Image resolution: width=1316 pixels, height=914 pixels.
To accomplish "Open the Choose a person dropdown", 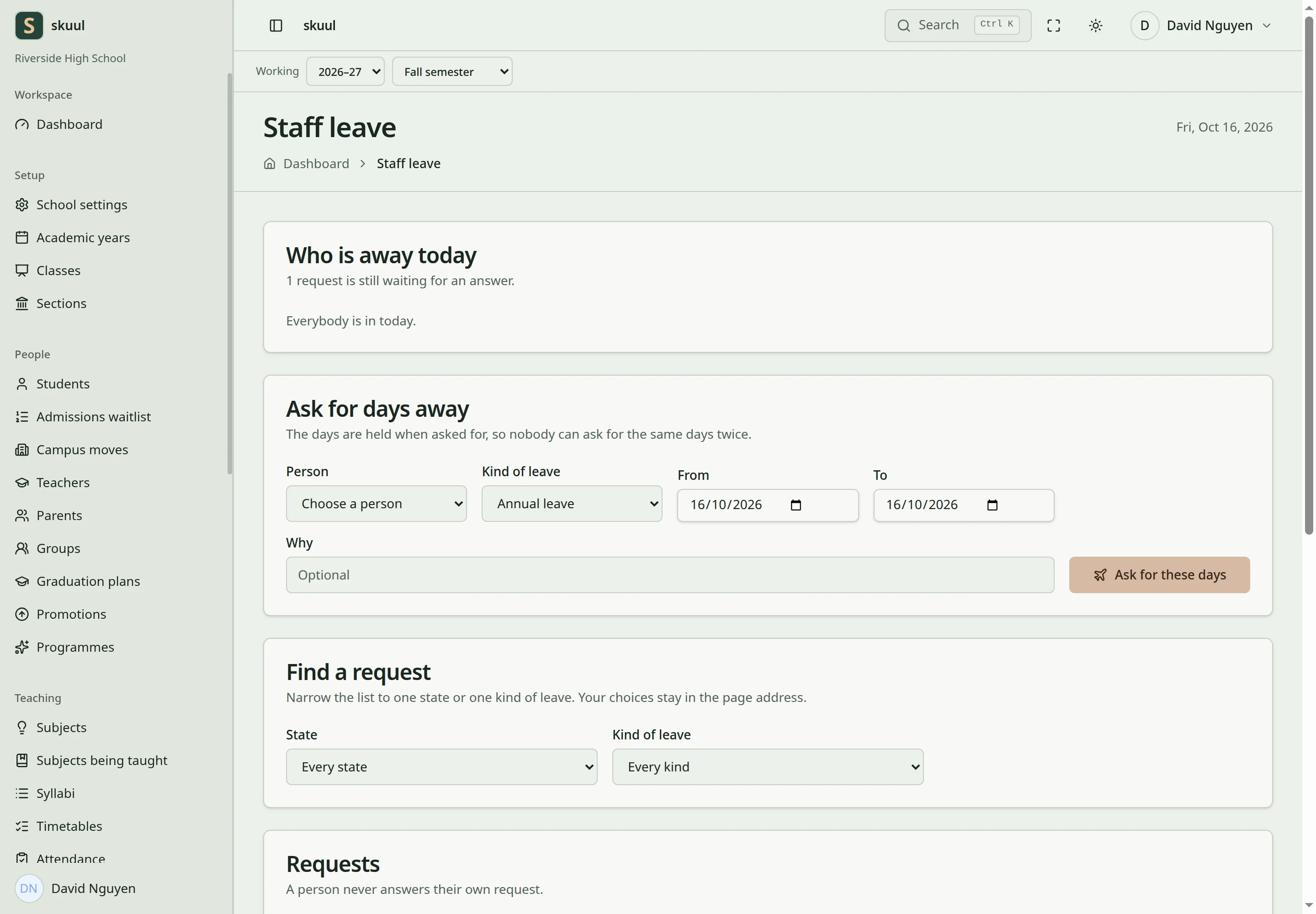I will [x=376, y=504].
